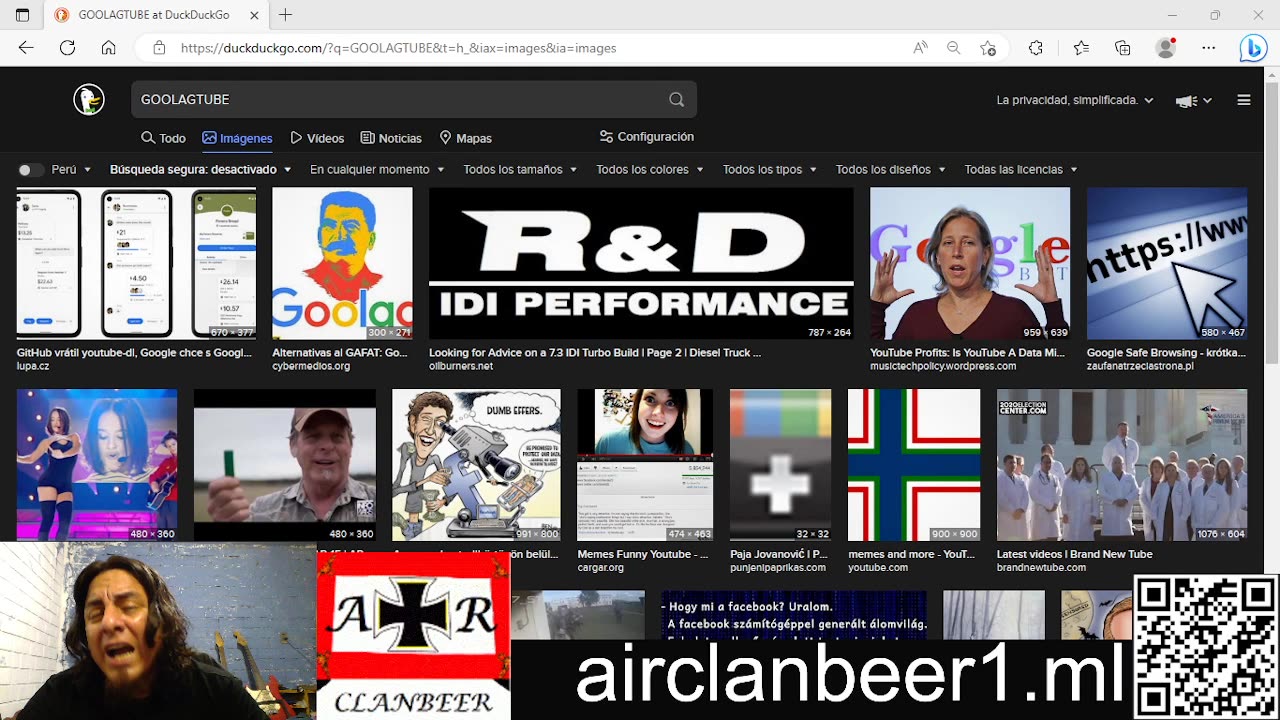The height and width of the screenshot is (720, 1280).
Task: Open the Tab actions menu icon
Action: pos(22,15)
